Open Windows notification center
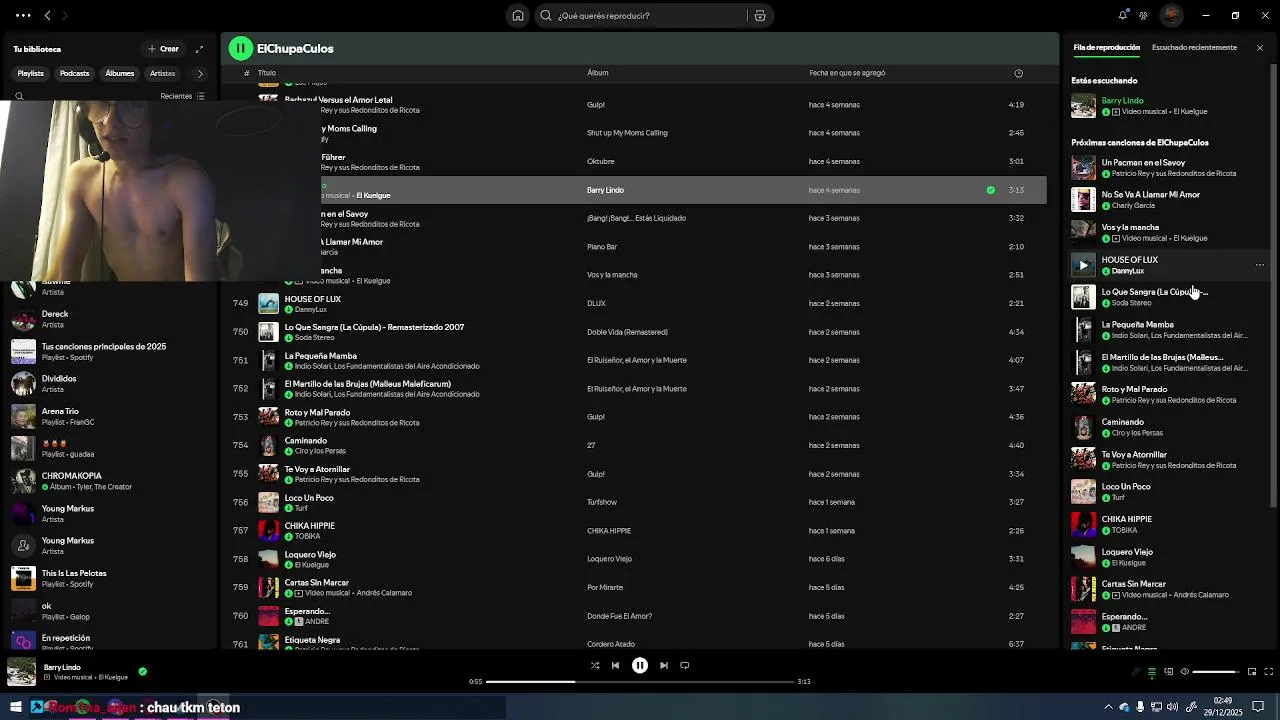The width and height of the screenshot is (1280, 720). [x=1258, y=707]
